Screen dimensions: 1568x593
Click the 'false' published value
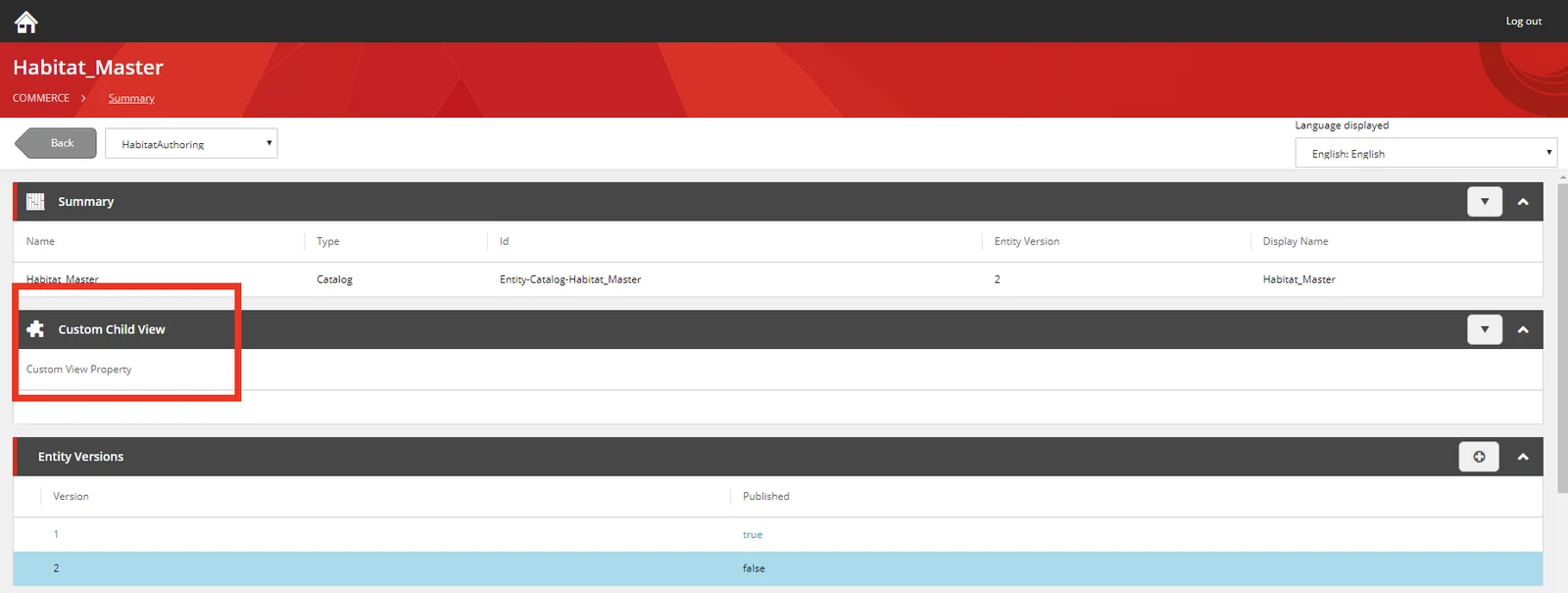(754, 568)
